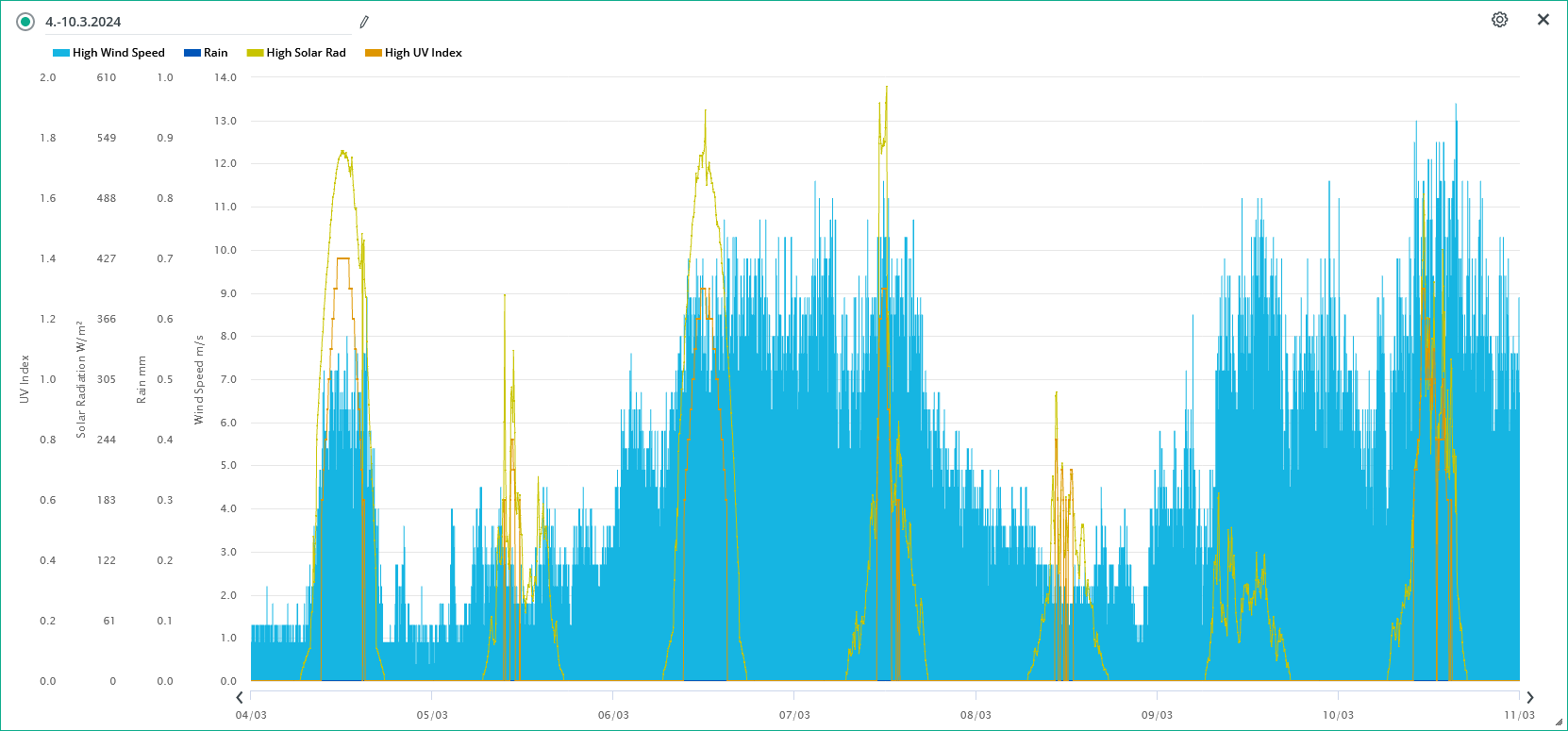The width and height of the screenshot is (1568, 731).
Task: Hide the Rain series via its legend label
Action: (215, 53)
